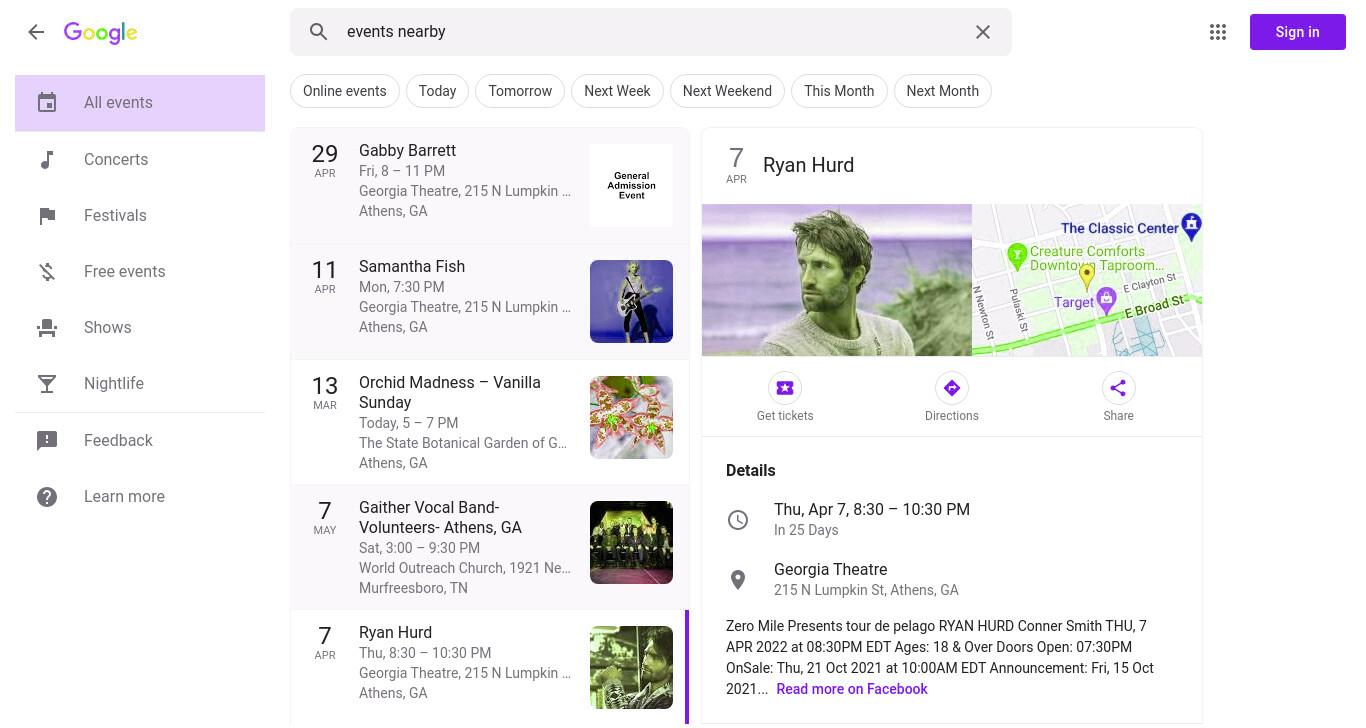Send Feedback from sidebar

(140, 440)
